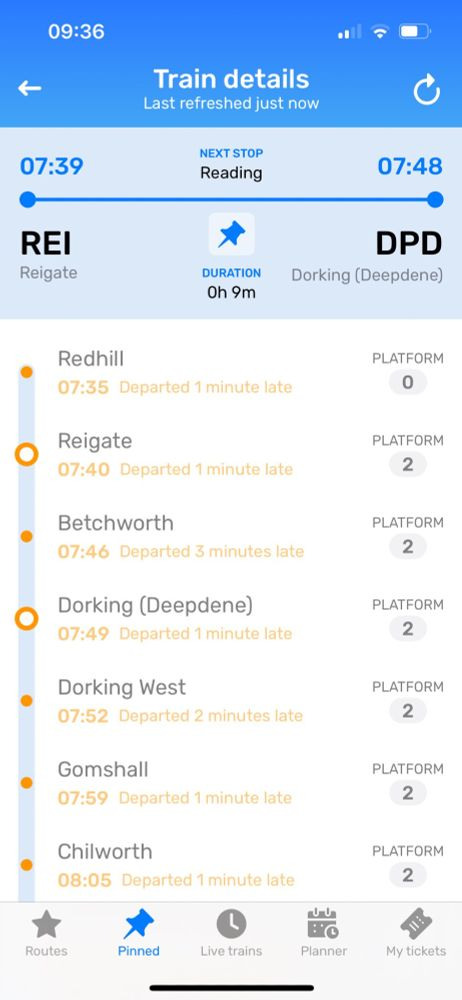
Task: Tap the journey line end dot at DPD
Action: tap(435, 200)
